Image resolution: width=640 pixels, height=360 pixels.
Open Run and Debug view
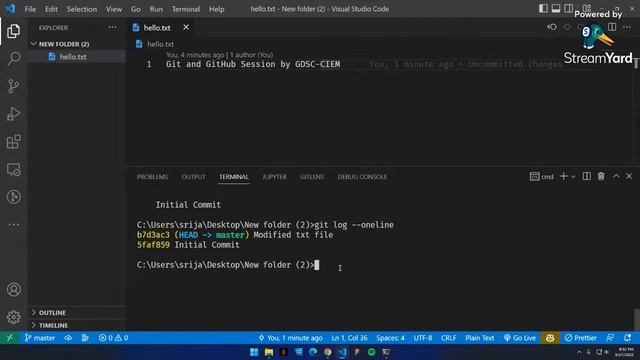pos(13,114)
